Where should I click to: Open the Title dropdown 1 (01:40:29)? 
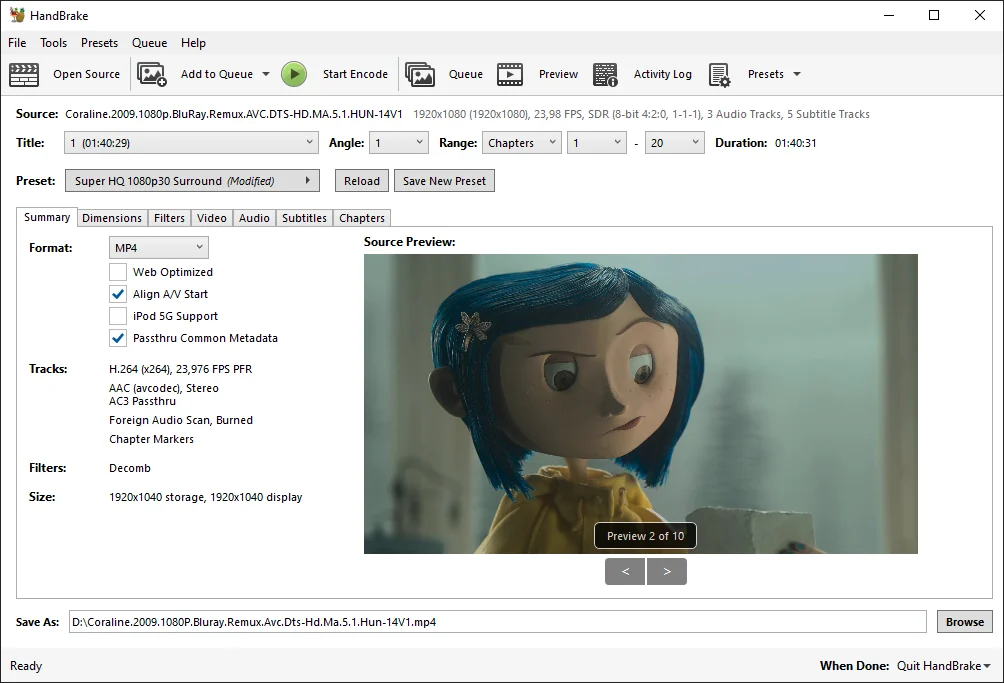tap(191, 143)
